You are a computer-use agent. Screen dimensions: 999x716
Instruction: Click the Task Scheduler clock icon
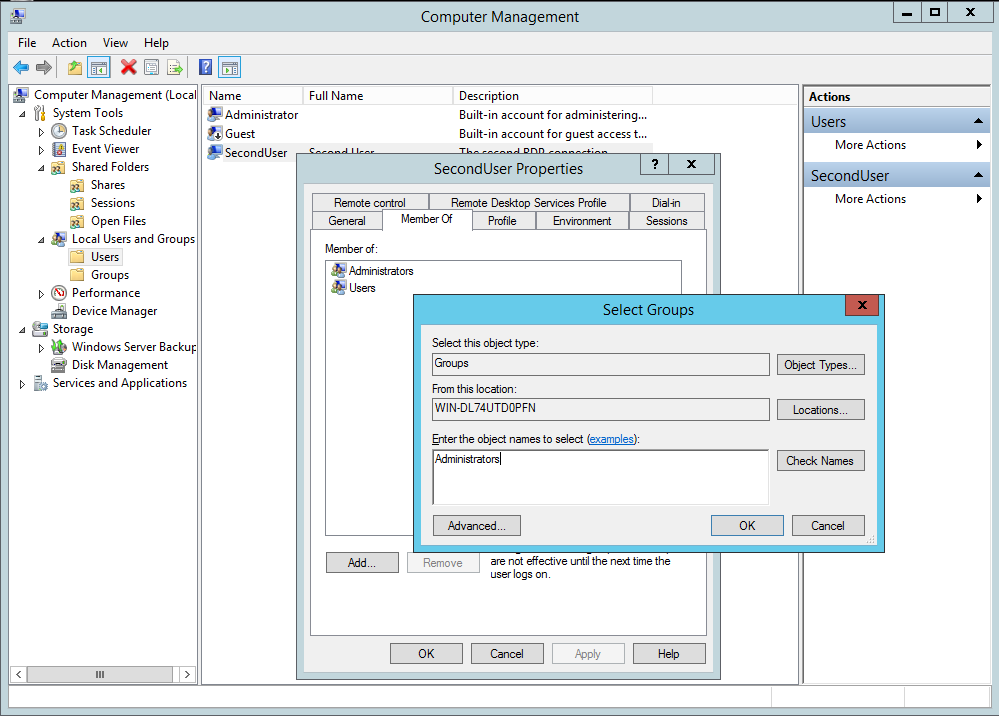(x=59, y=131)
